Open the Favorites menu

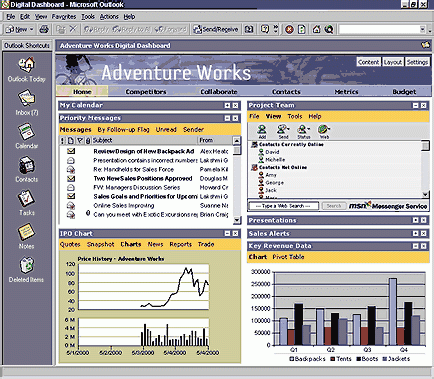[64, 17]
